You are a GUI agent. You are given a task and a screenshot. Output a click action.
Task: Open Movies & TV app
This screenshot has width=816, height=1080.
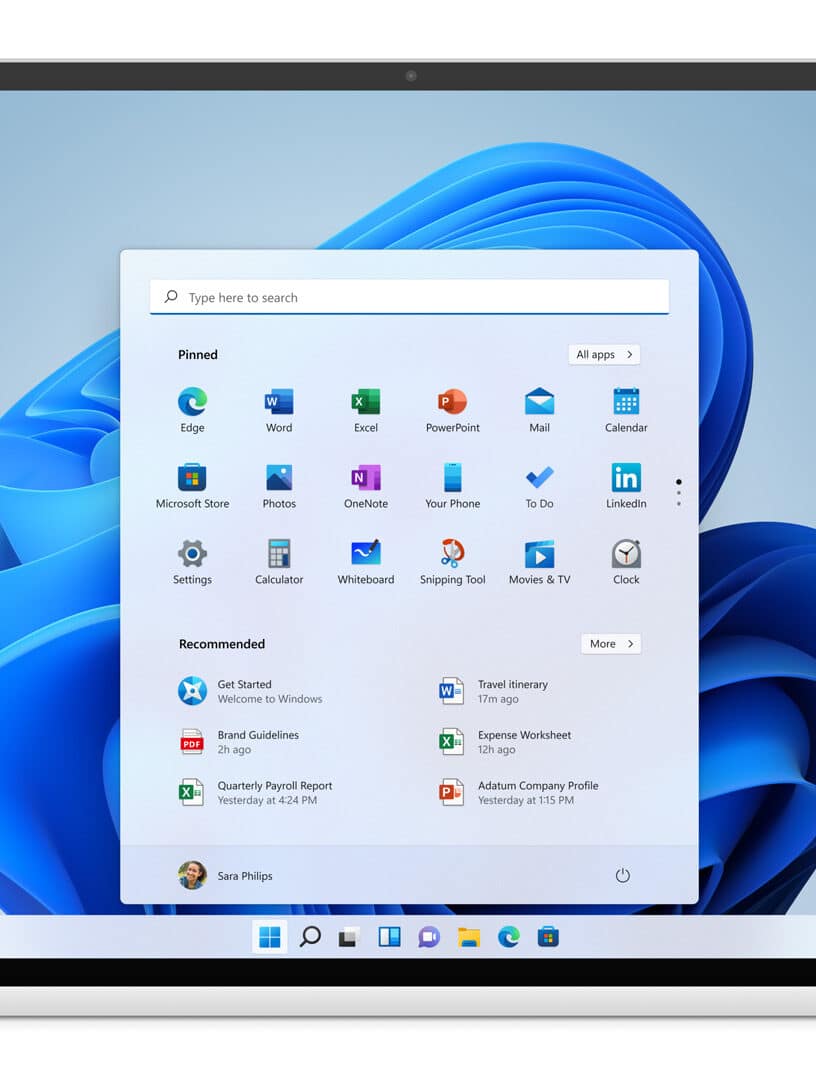click(539, 562)
